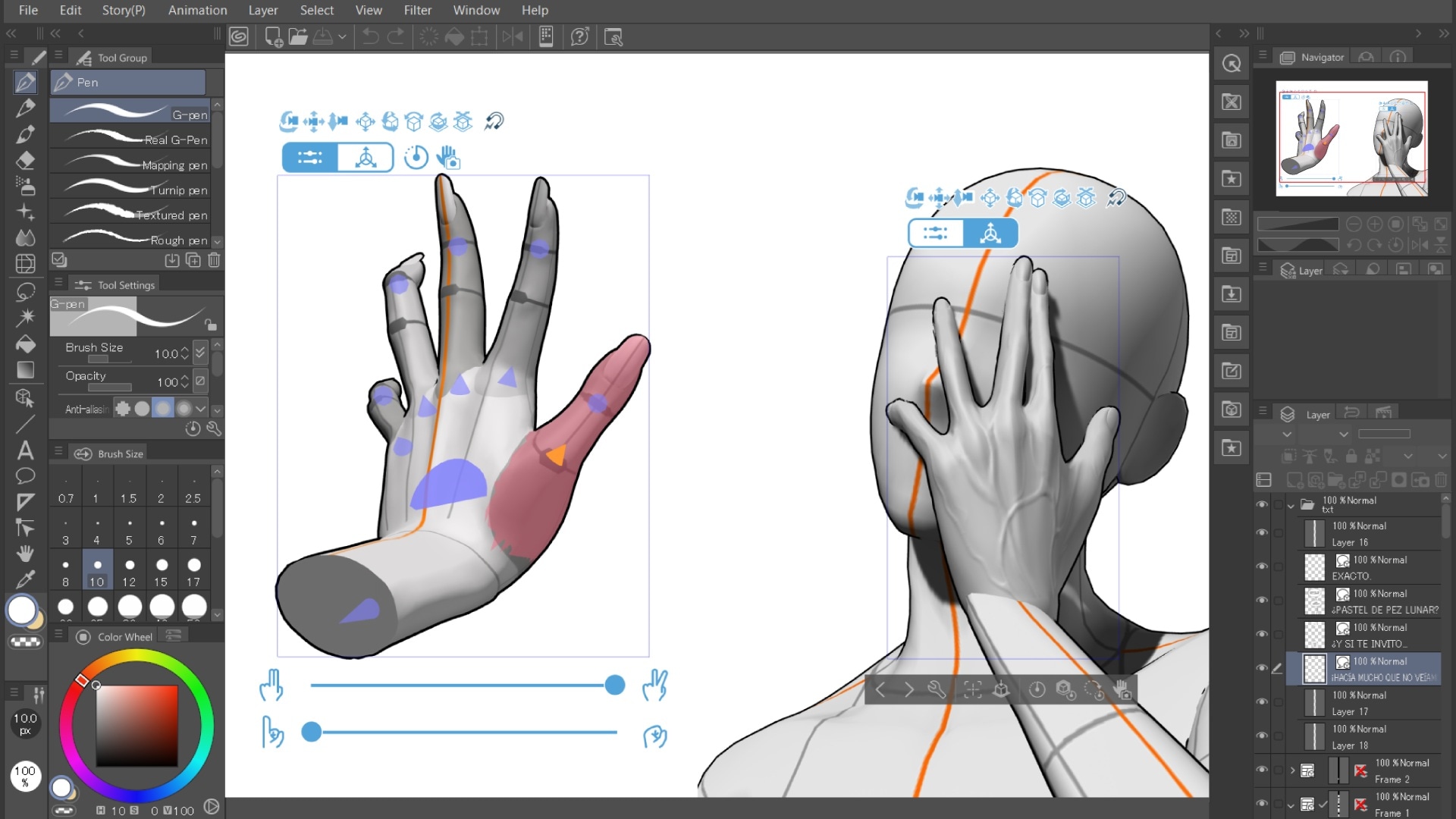Select the Real G-Pen sub tool
This screenshot has width=1456, height=819.
pyautogui.click(x=130, y=140)
